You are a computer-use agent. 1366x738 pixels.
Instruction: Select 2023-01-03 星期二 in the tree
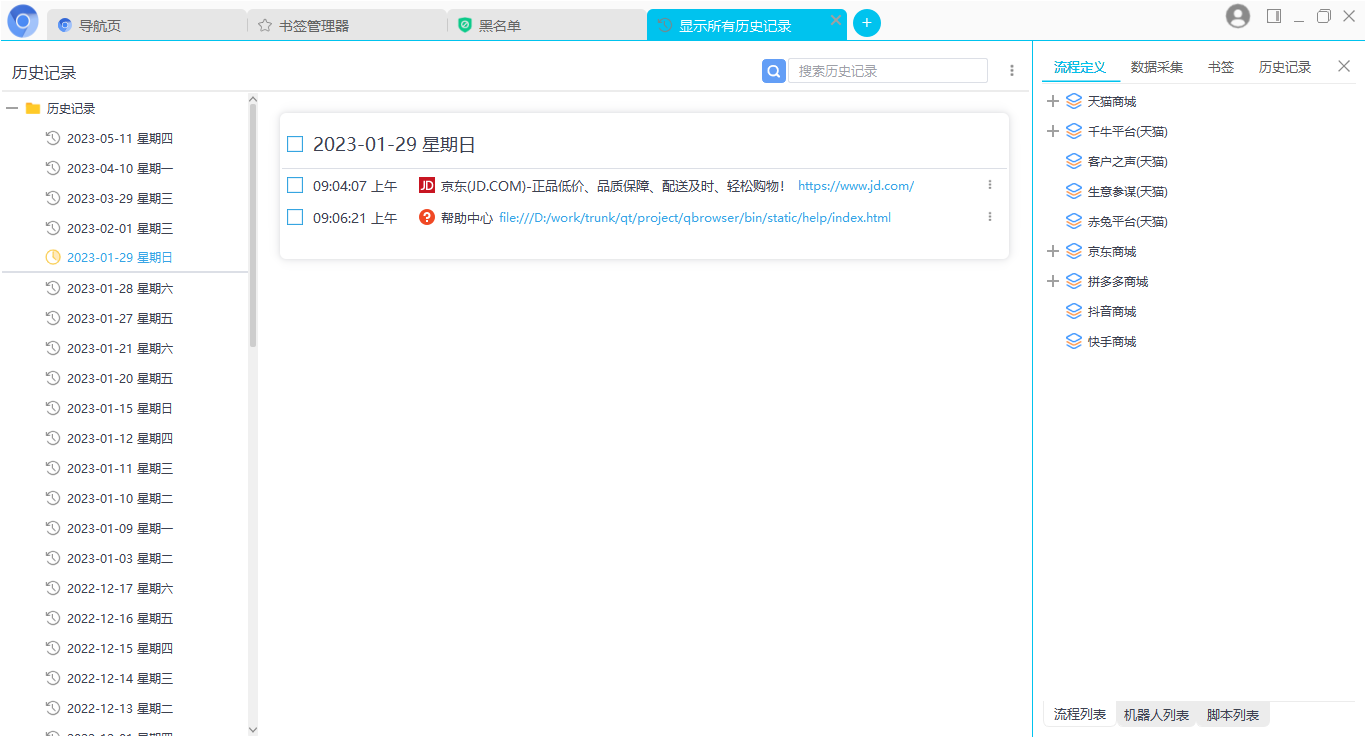tap(120, 558)
